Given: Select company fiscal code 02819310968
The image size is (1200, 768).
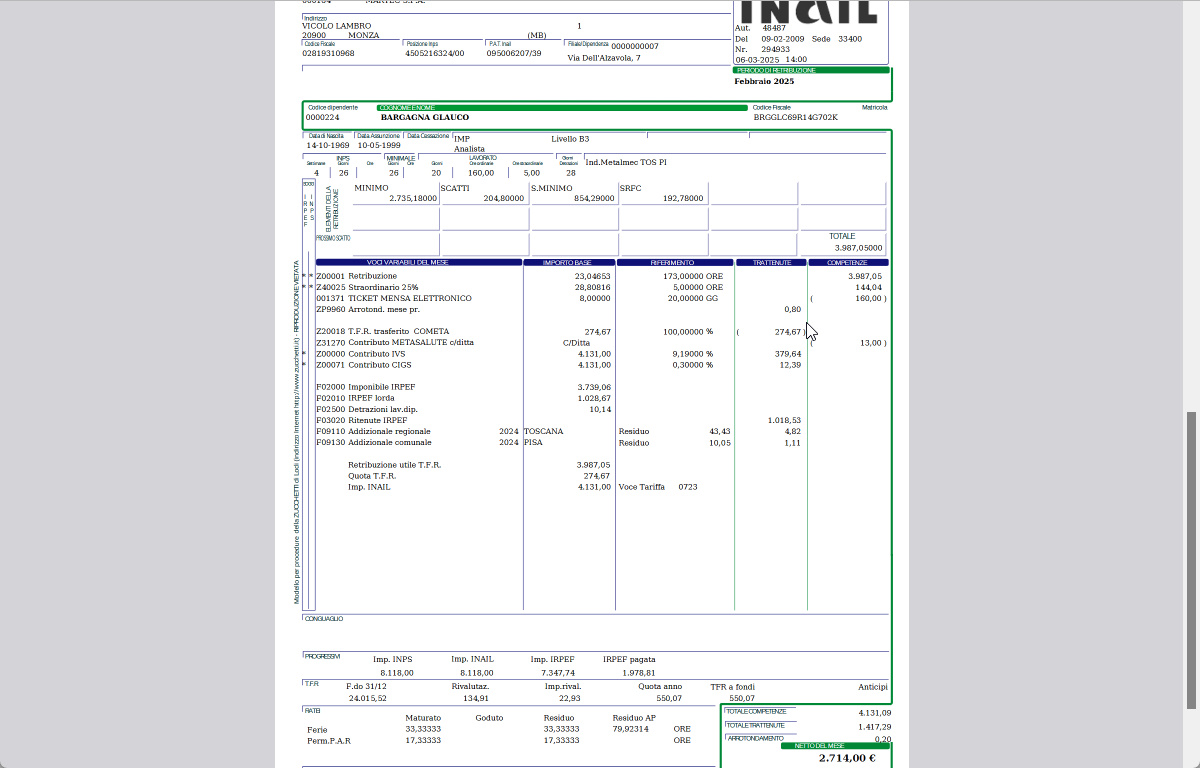Looking at the screenshot, I should [328, 53].
